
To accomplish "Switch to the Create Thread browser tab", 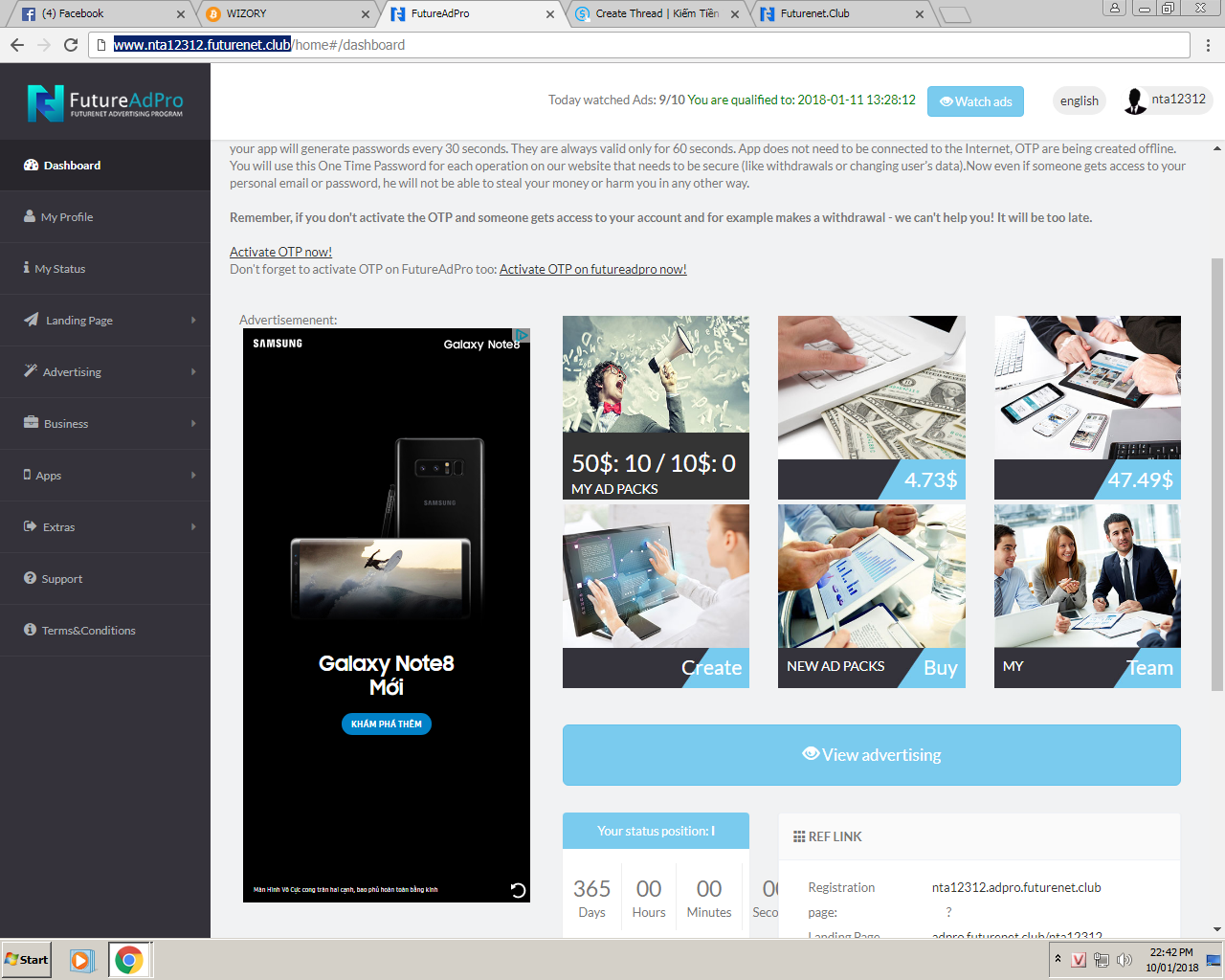I will coord(657,13).
